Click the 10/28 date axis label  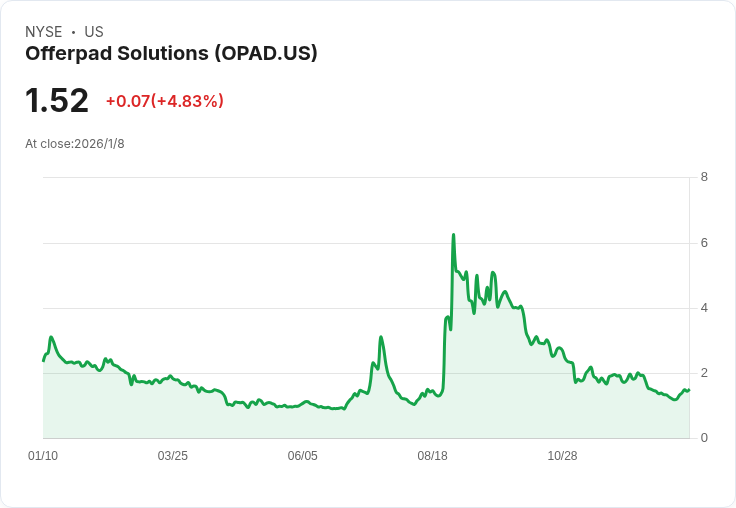[562, 455]
